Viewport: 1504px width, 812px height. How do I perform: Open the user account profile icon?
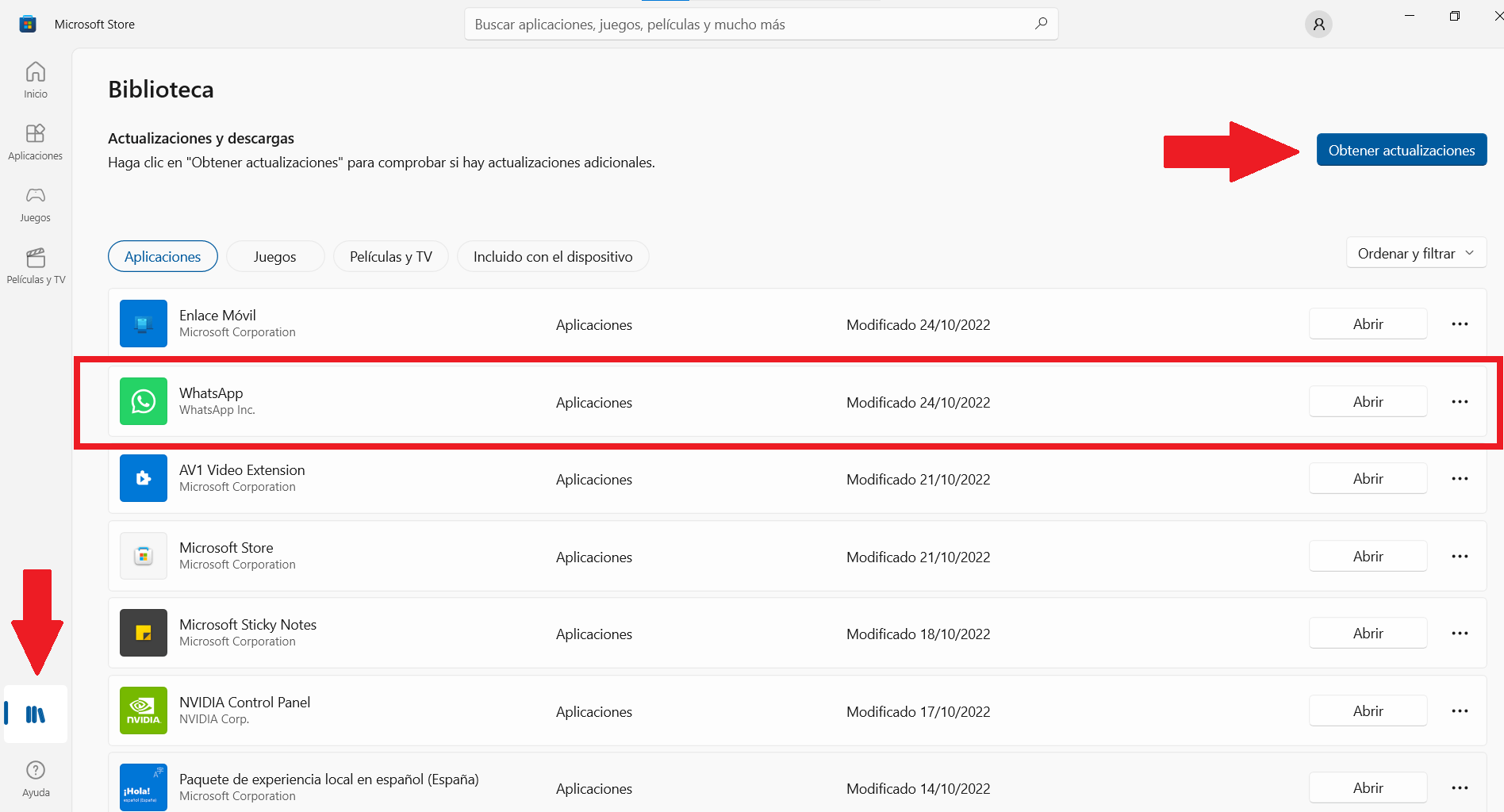(1318, 24)
